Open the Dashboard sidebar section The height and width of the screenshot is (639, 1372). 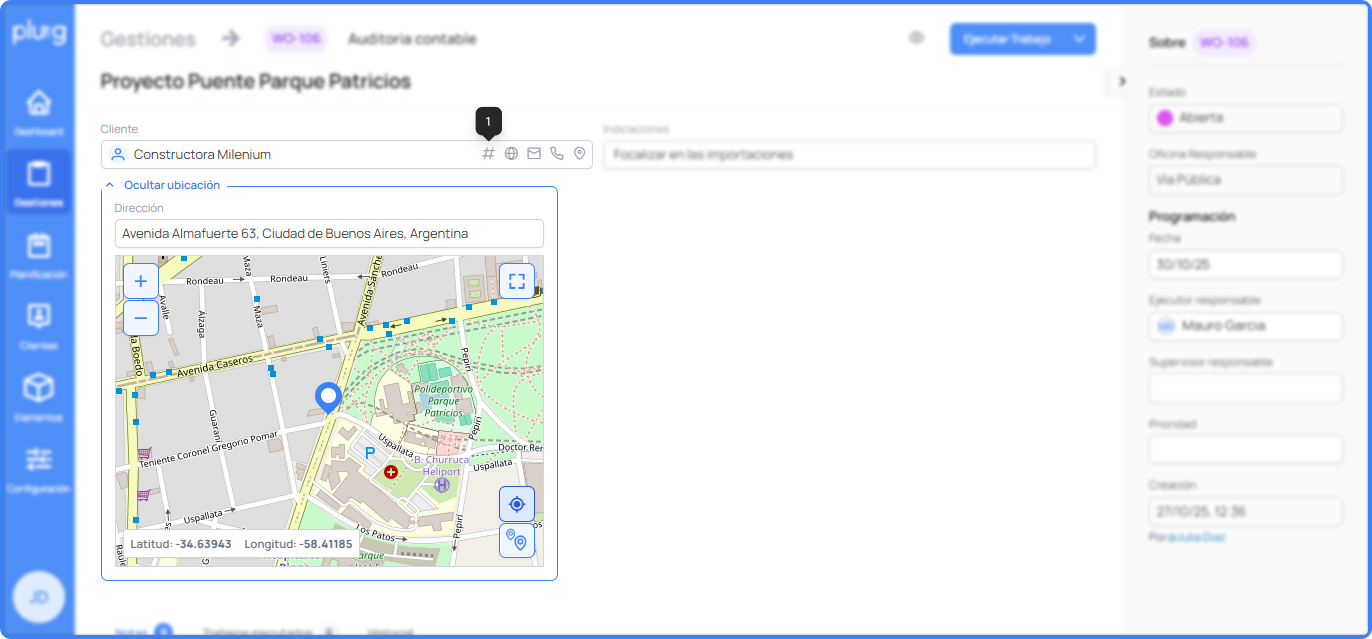(x=38, y=112)
